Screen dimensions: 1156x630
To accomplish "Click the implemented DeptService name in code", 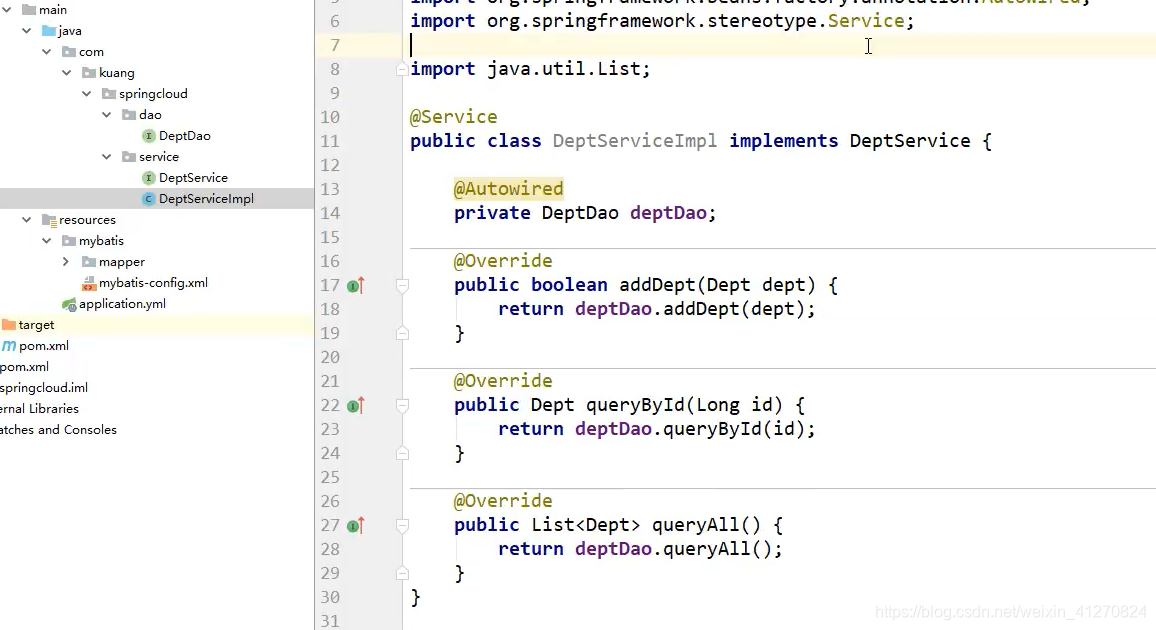I will coord(910,141).
